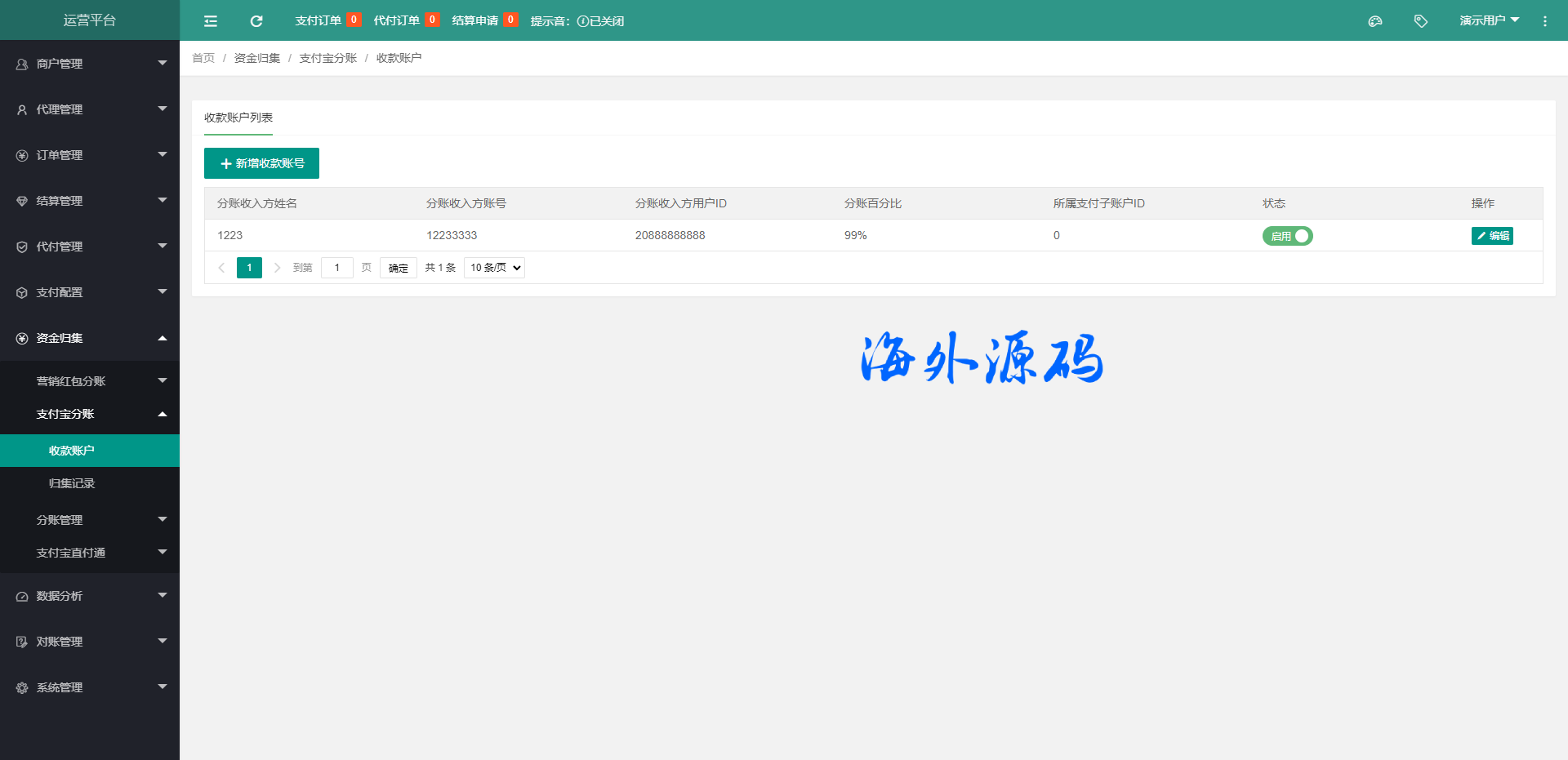Expand the 演示用户 user dropdown
Screen dimensions: 1568x760
click(x=1489, y=20)
